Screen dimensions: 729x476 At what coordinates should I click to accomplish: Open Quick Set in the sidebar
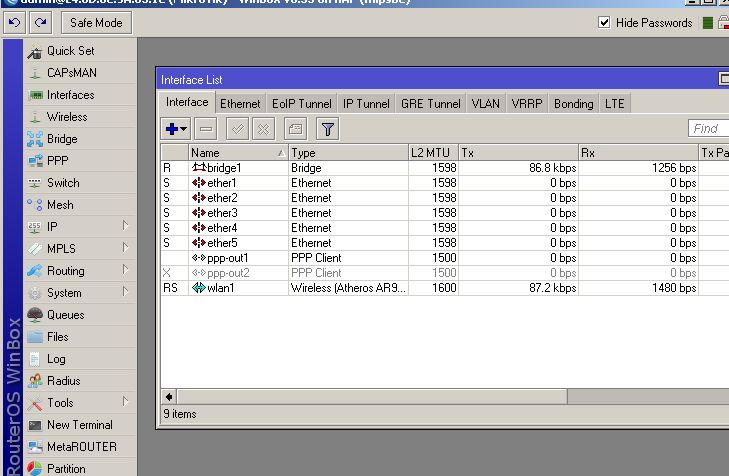coord(80,51)
